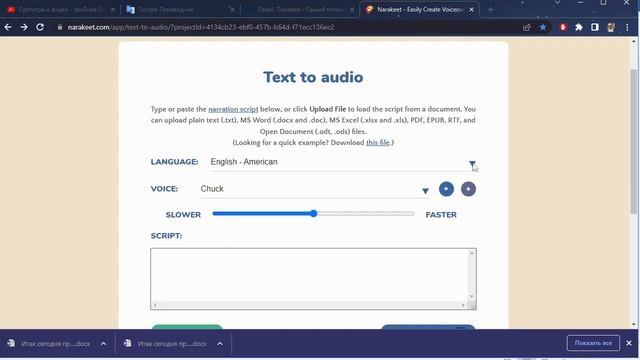Open the Extensions puzzle icon

click(579, 27)
